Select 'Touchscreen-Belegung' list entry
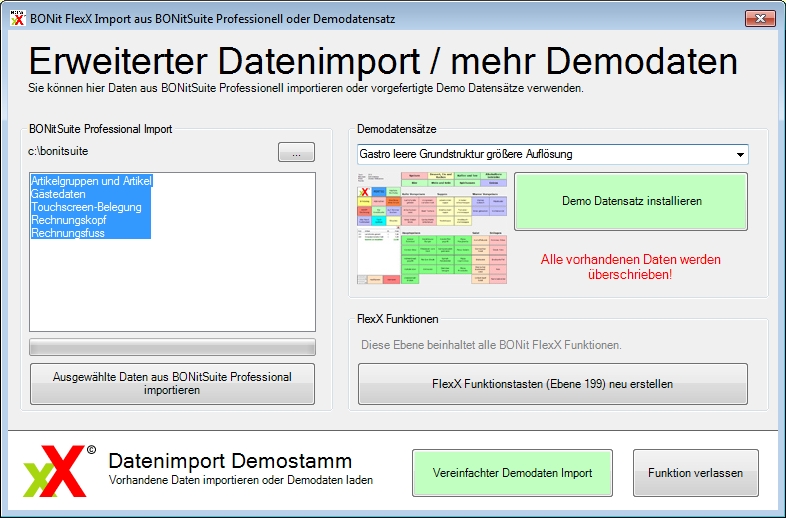Image resolution: width=786 pixels, height=518 pixels. click(x=86, y=207)
